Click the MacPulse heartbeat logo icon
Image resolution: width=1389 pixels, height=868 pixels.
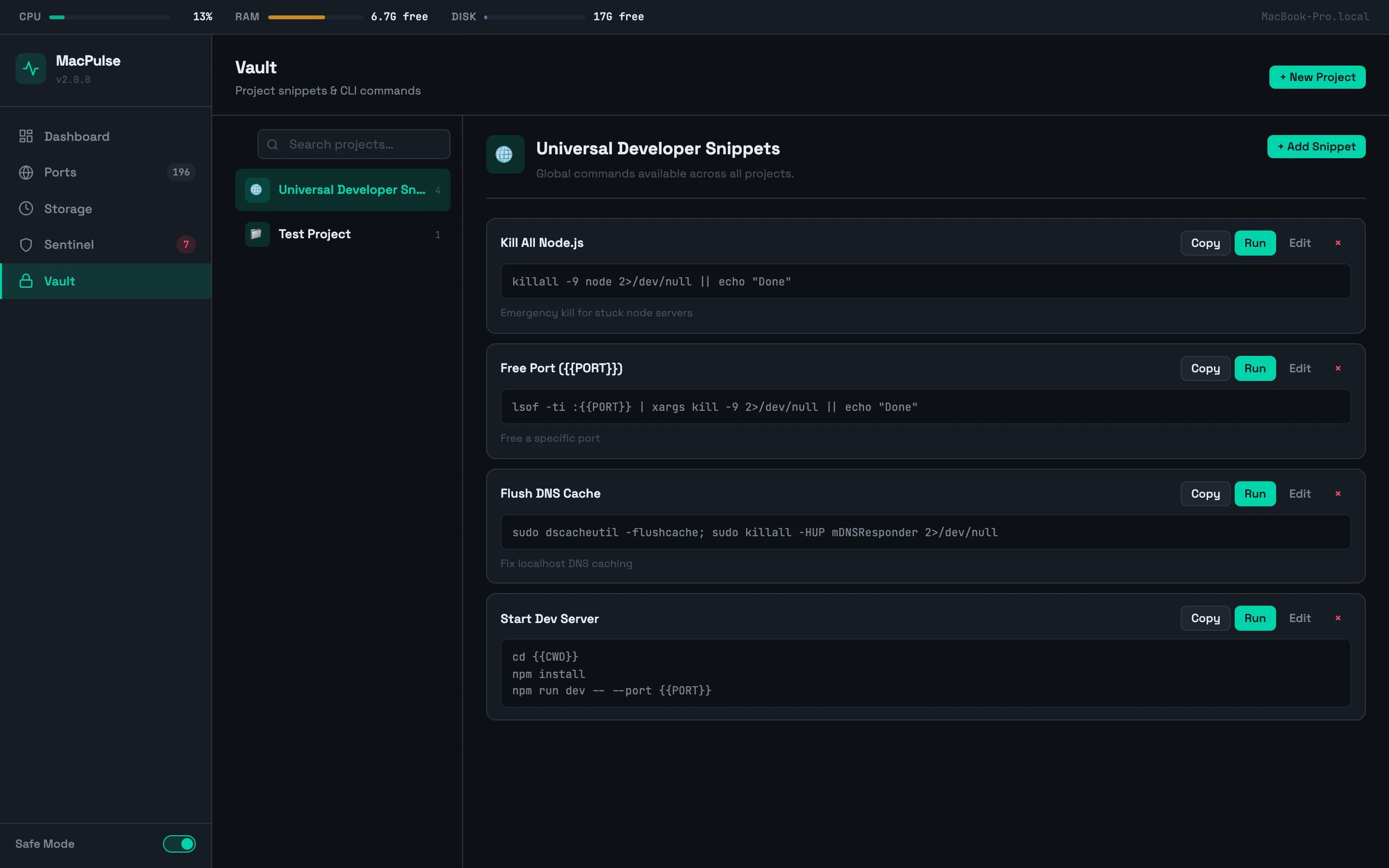coord(30,69)
